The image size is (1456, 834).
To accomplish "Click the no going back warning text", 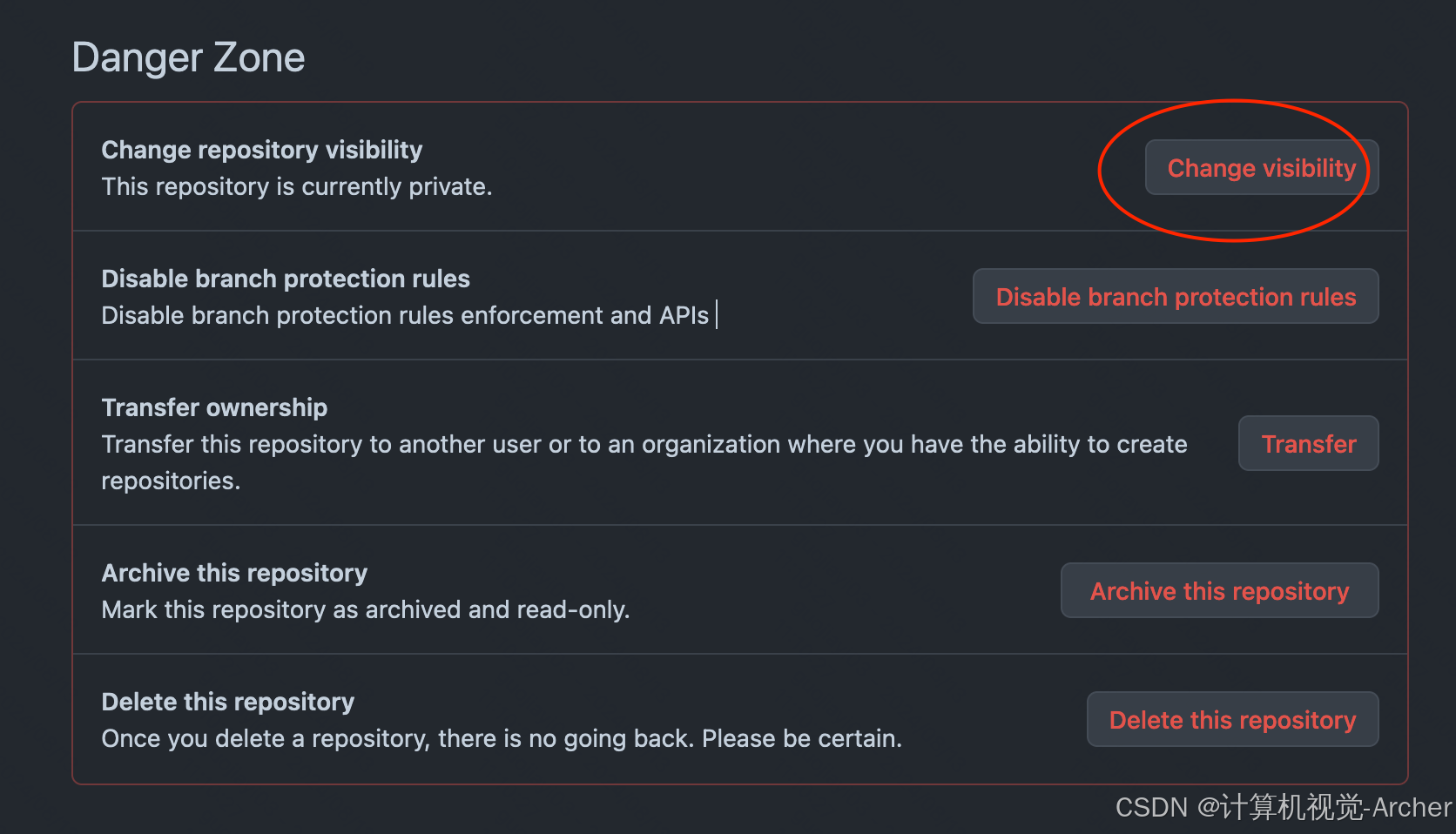I will pos(502,738).
